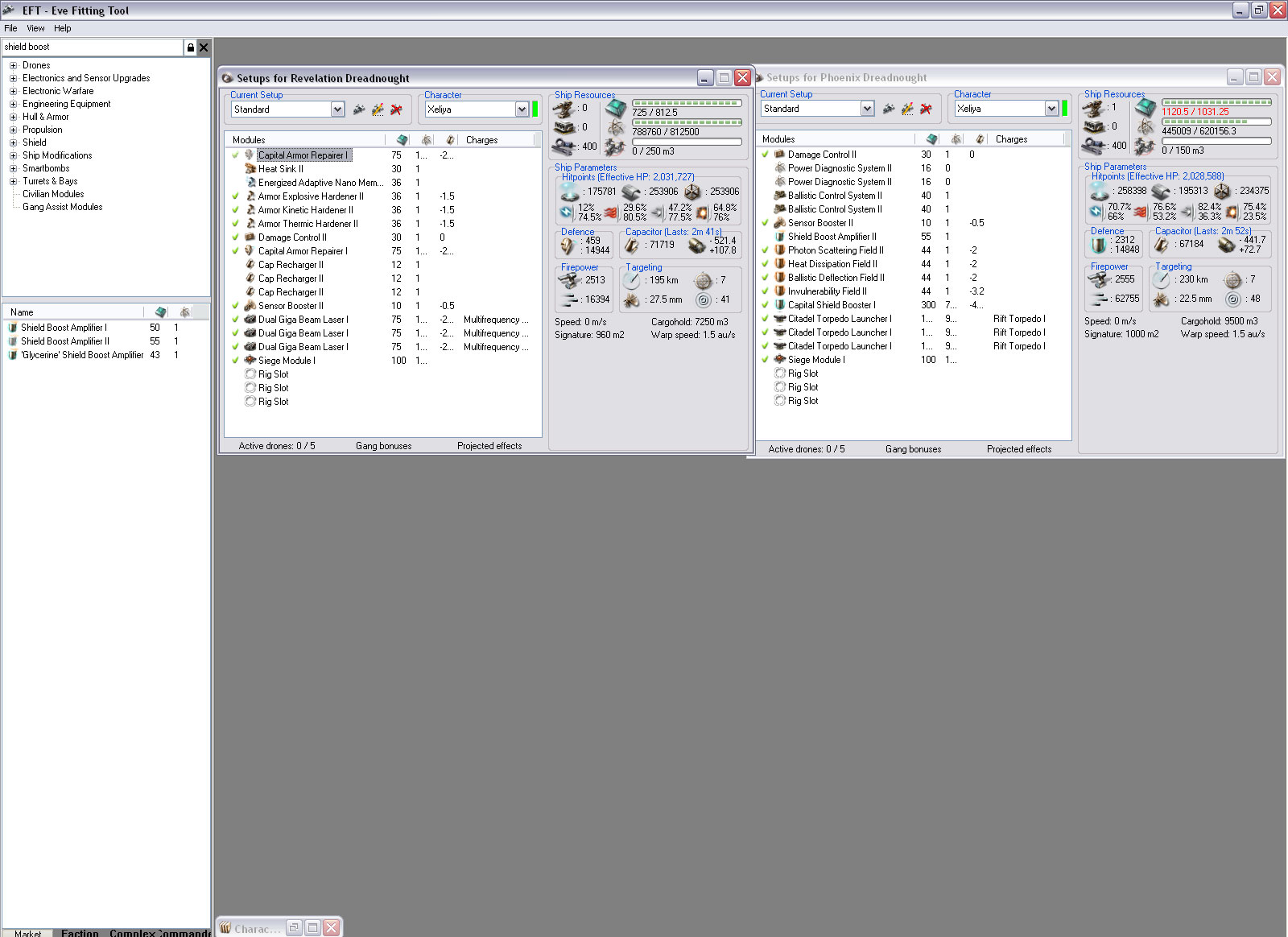This screenshot has width=1288, height=937.
Task: Switch to the Market tab
Action: [27, 933]
